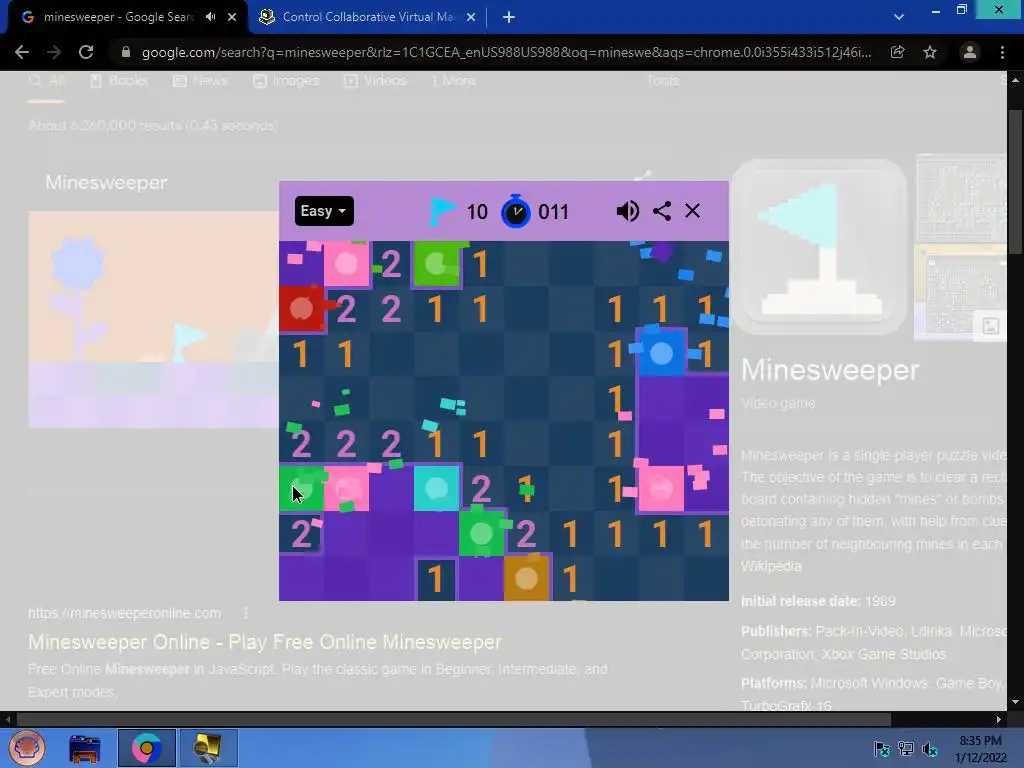Share the Minesweeper game

tap(662, 211)
